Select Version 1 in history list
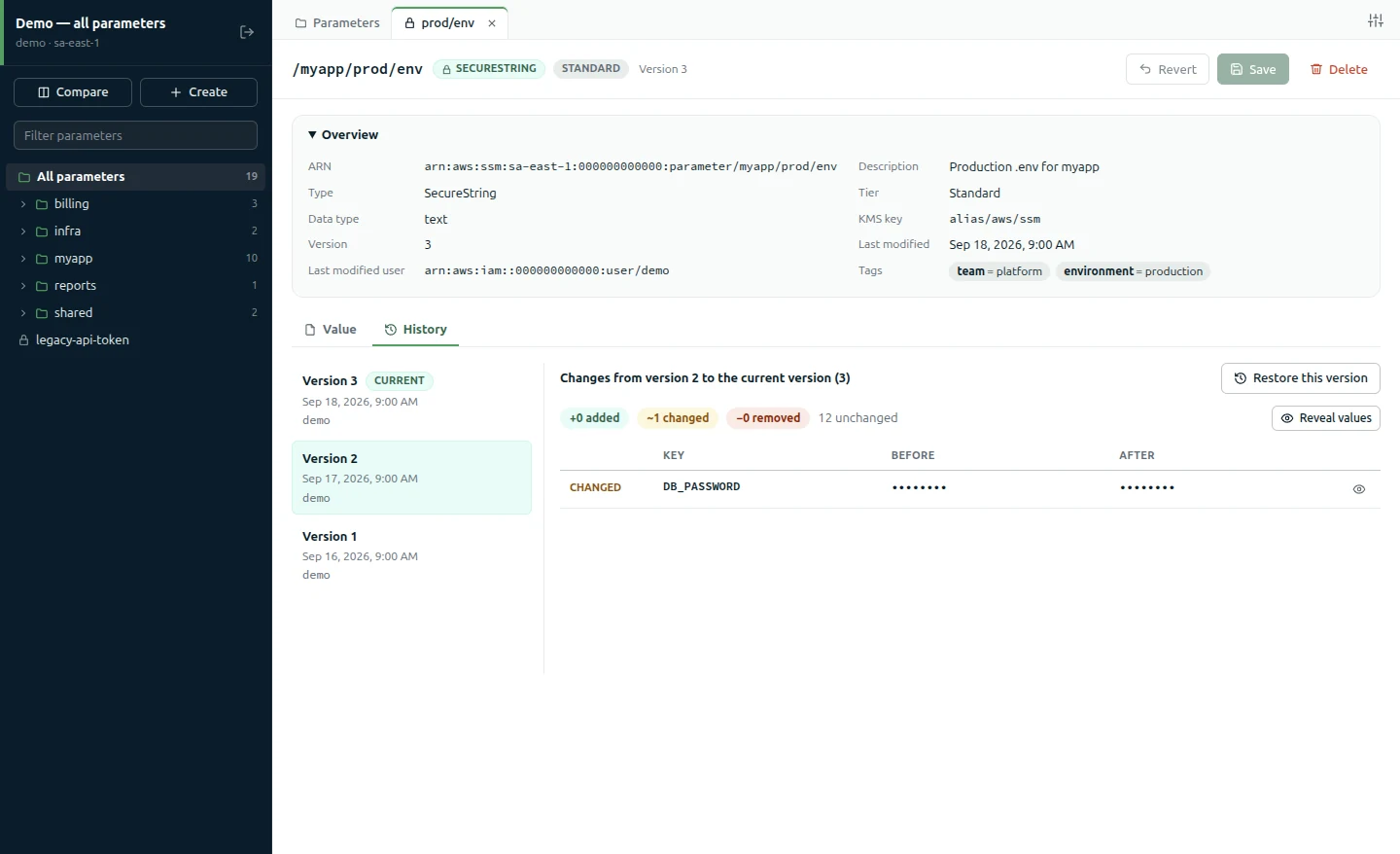This screenshot has width=1400, height=854. point(411,555)
